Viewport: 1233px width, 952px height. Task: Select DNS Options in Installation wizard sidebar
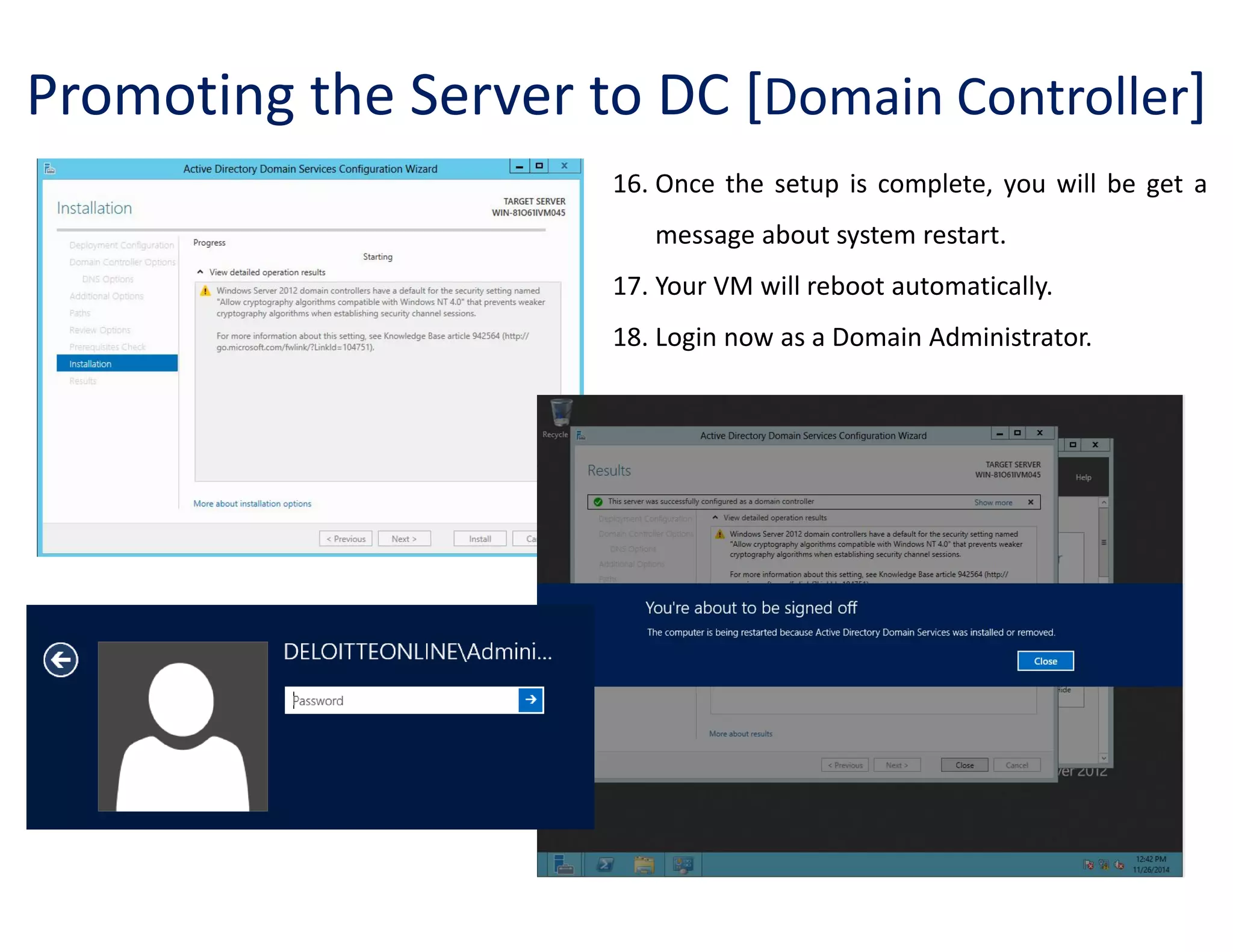(108, 279)
